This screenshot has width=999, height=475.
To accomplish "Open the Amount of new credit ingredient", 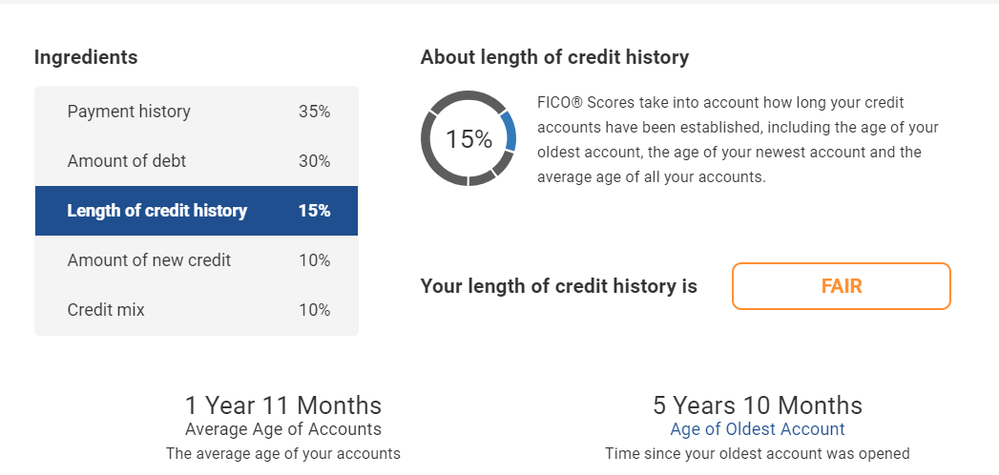I will click(x=196, y=260).
